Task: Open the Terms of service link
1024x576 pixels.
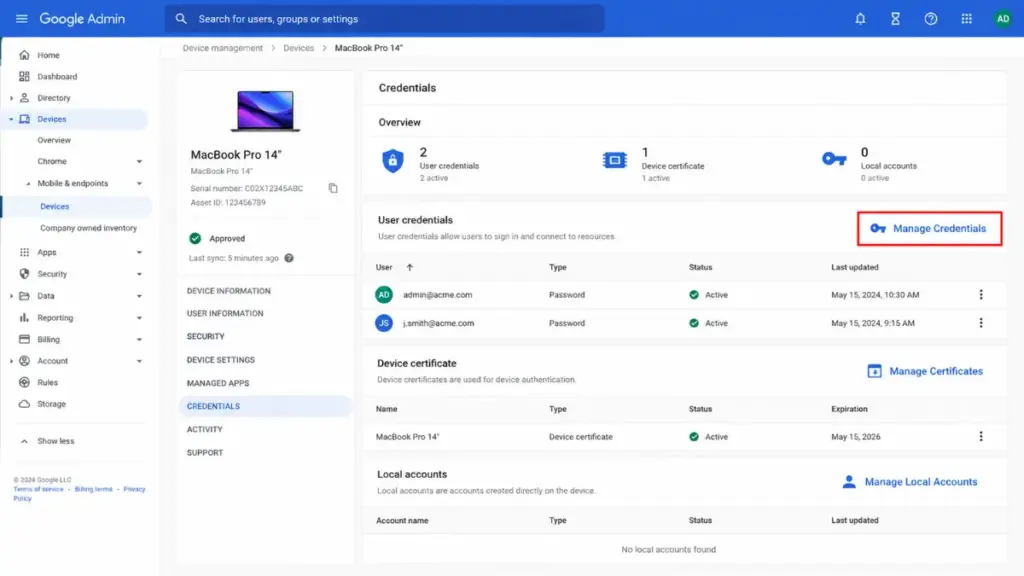Action: pos(39,489)
